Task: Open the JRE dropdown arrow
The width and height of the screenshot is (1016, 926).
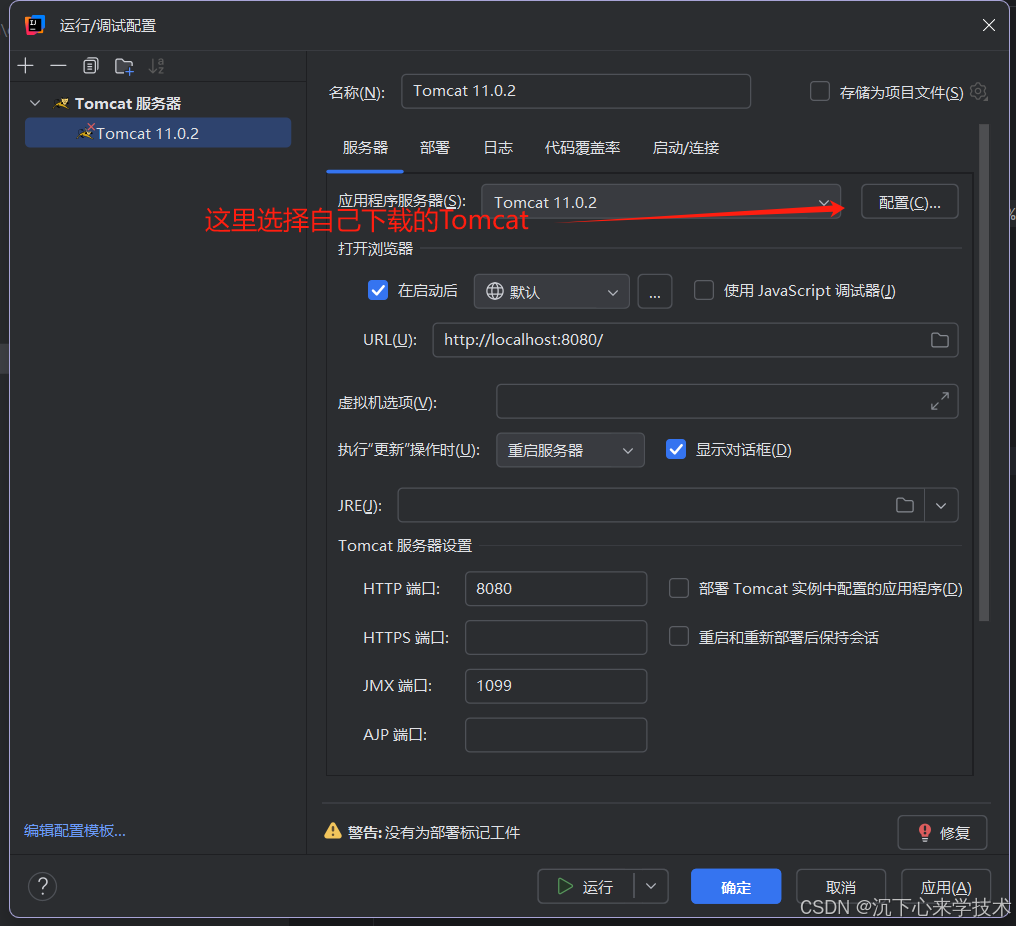Action: tap(941, 505)
